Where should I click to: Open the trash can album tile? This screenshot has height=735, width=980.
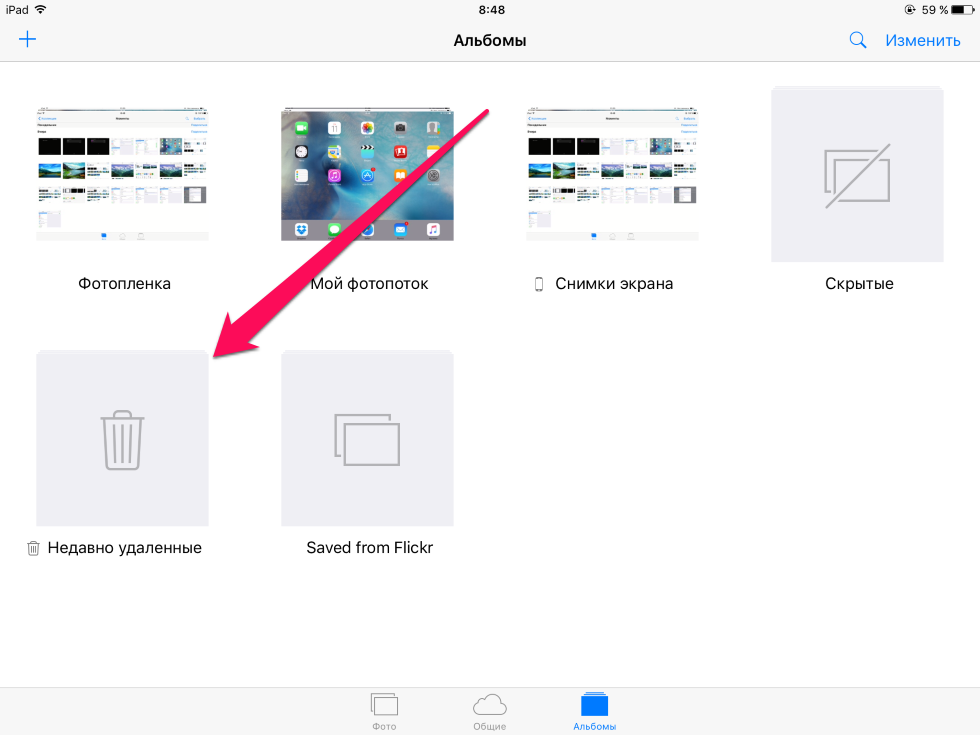[x=122, y=439]
